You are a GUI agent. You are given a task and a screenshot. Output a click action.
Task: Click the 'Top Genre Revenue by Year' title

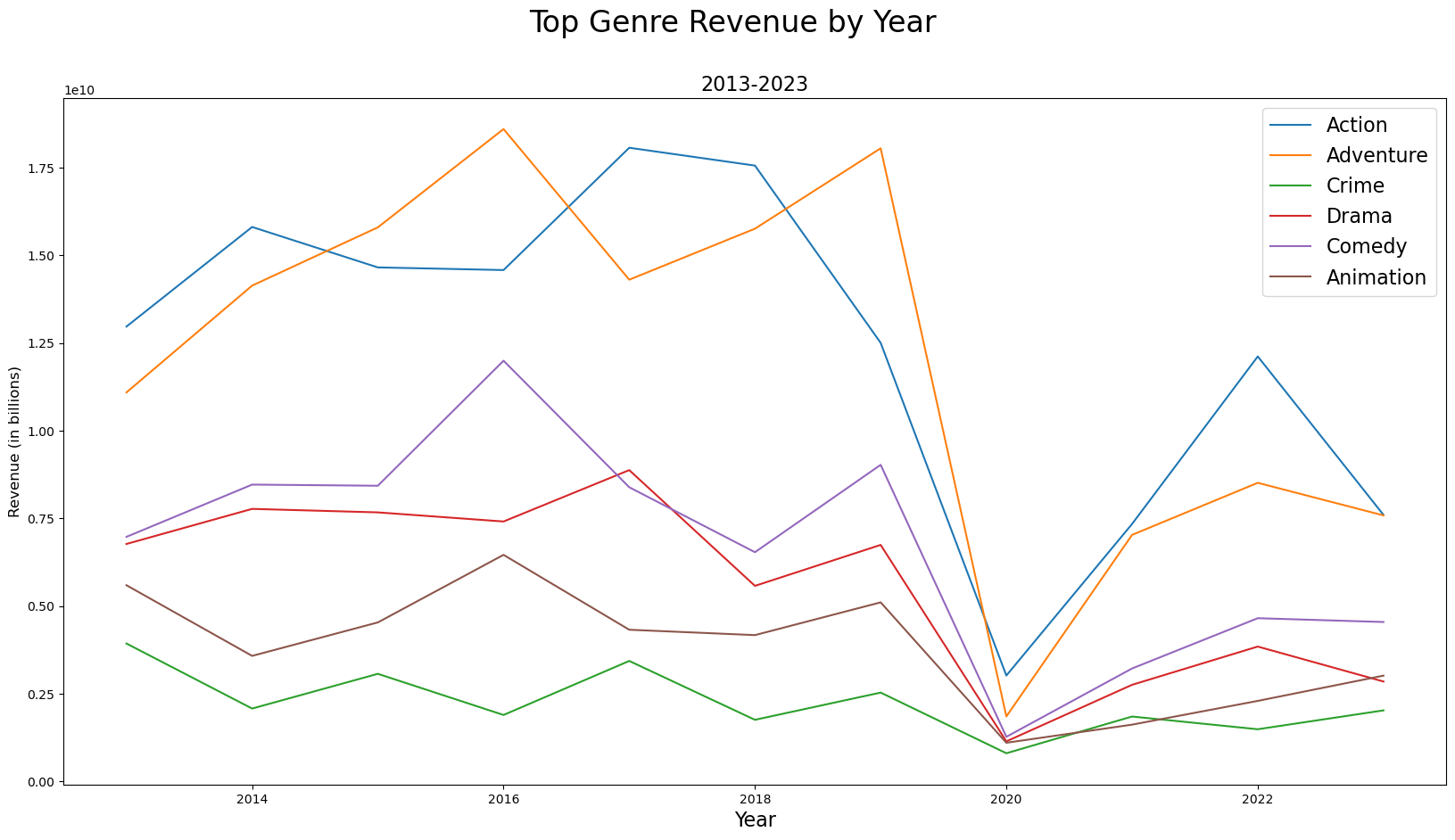coord(732,22)
